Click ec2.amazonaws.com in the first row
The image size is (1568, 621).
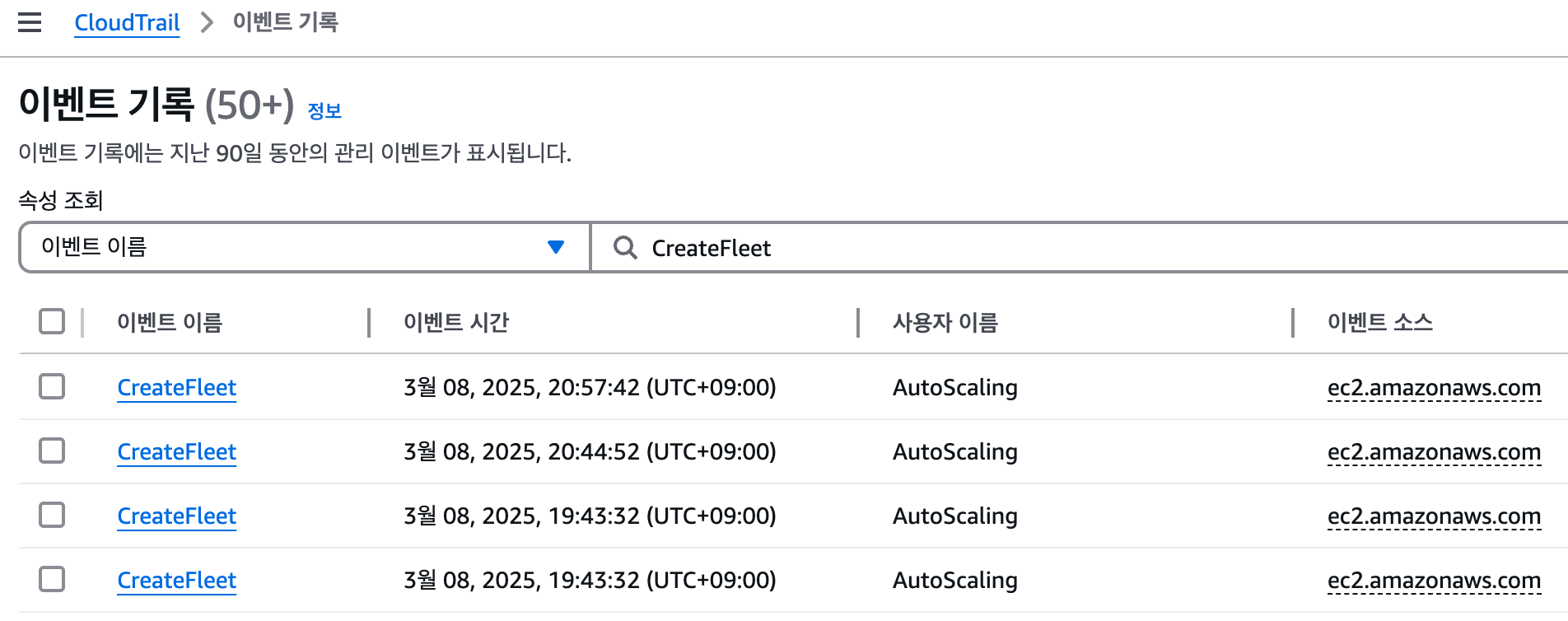[1434, 387]
